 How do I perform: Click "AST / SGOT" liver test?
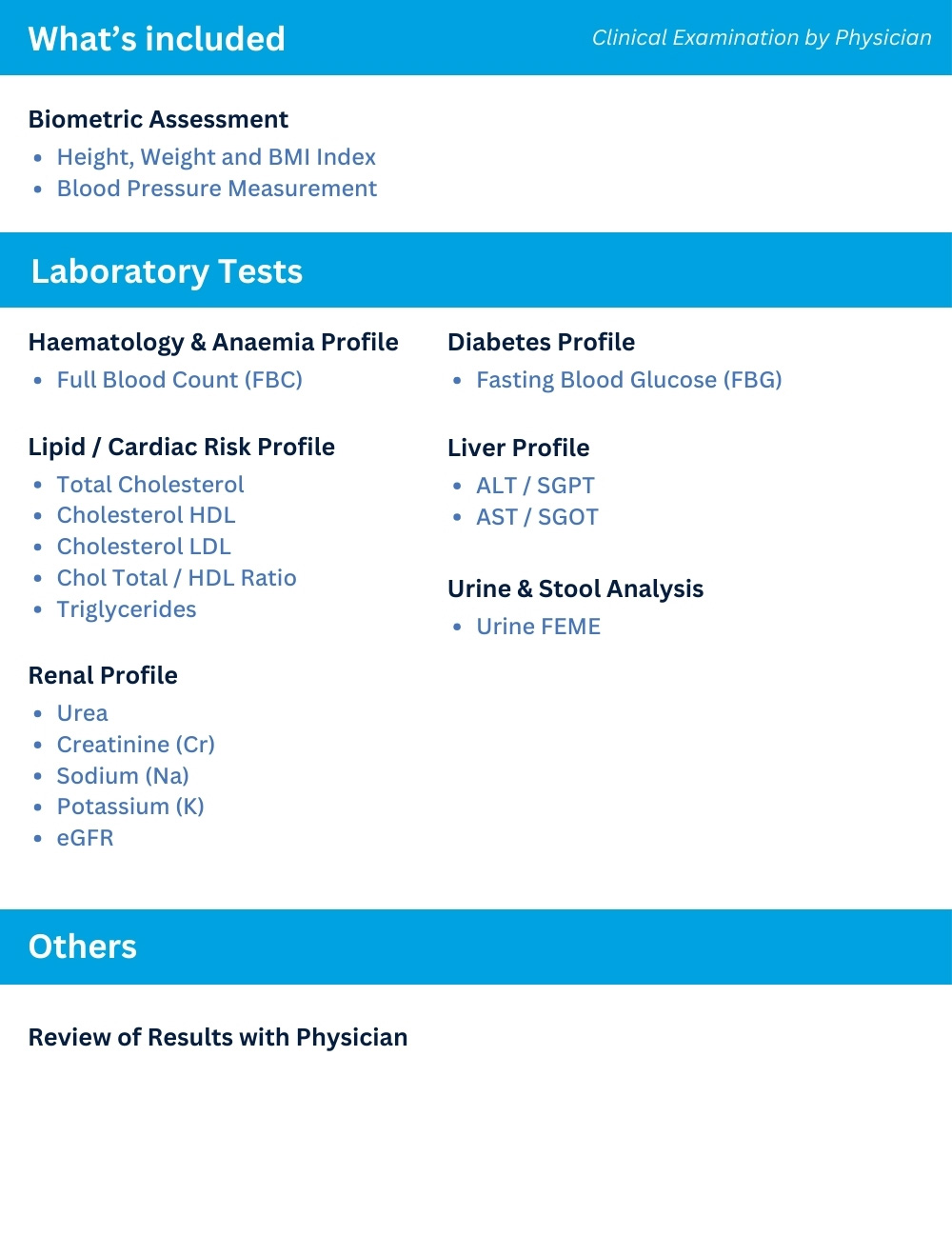(x=537, y=517)
